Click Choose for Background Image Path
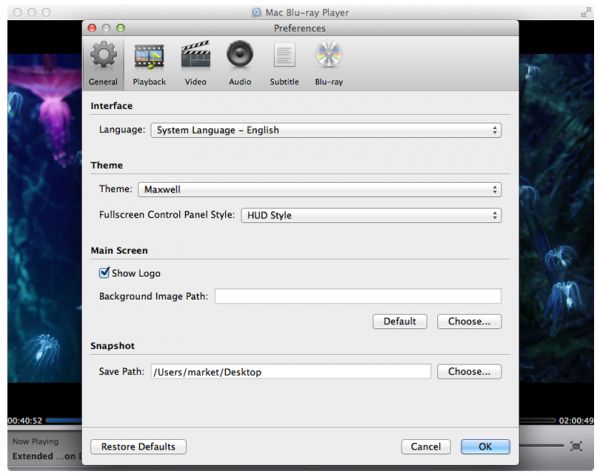Screen dimensions: 600x474 tap(469, 321)
